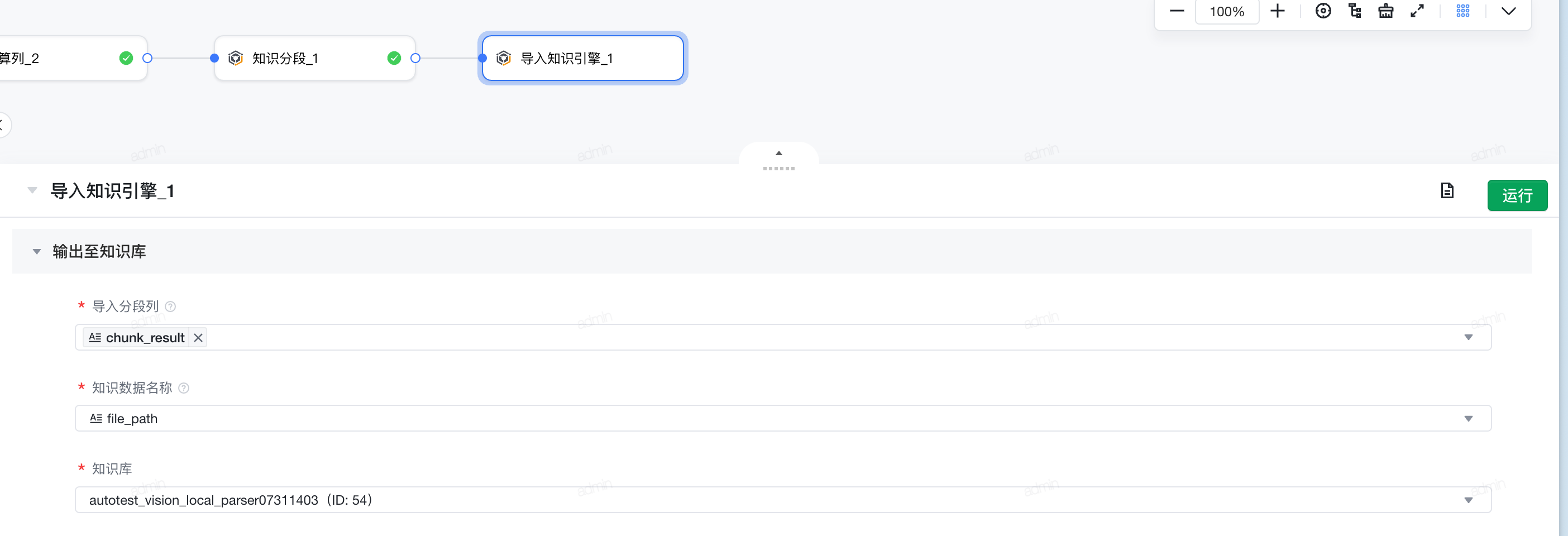1568x536 pixels.
Task: Toggle the blue grid dots display
Action: coord(1462,11)
